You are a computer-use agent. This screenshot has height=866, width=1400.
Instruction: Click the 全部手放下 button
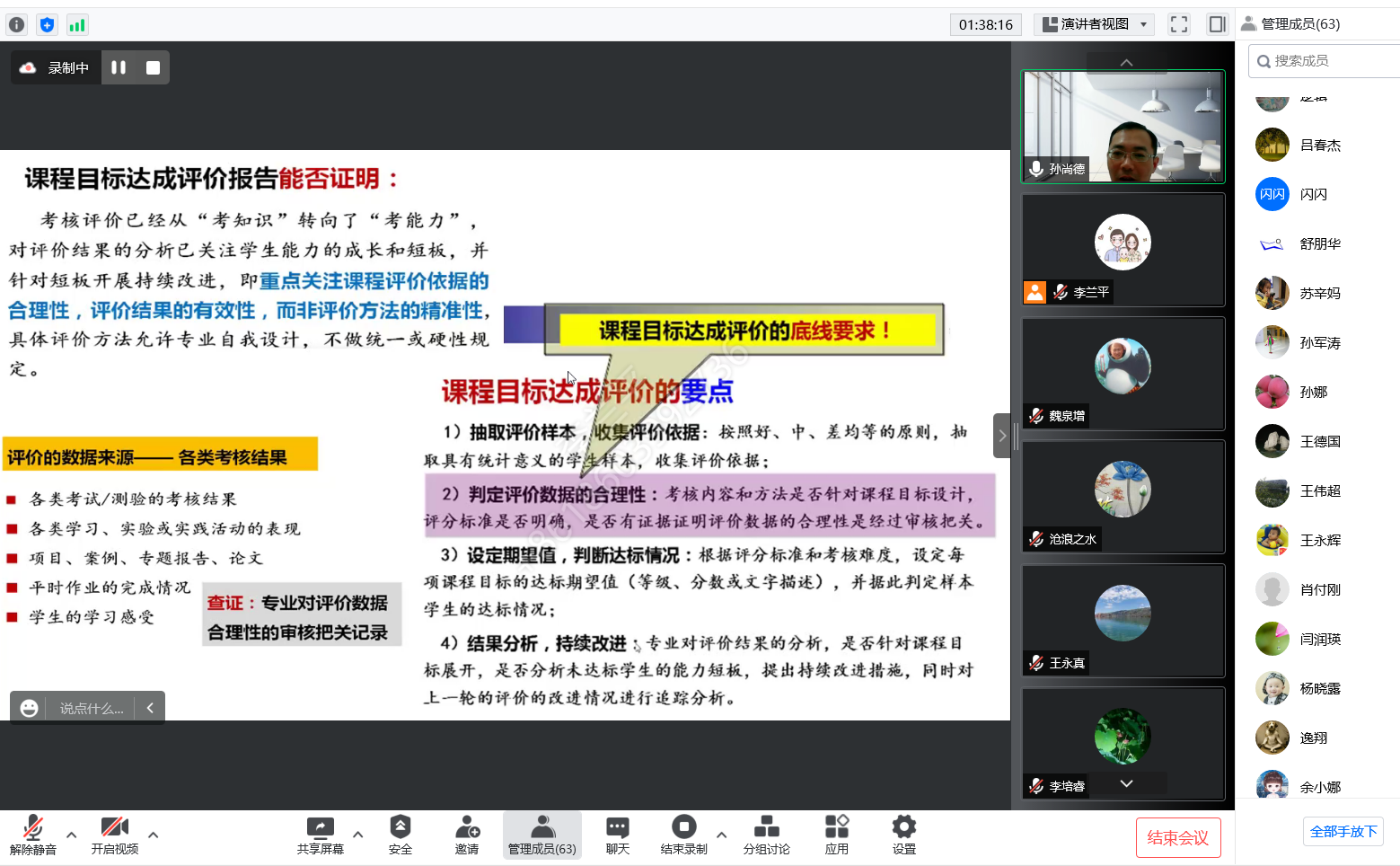[1343, 831]
